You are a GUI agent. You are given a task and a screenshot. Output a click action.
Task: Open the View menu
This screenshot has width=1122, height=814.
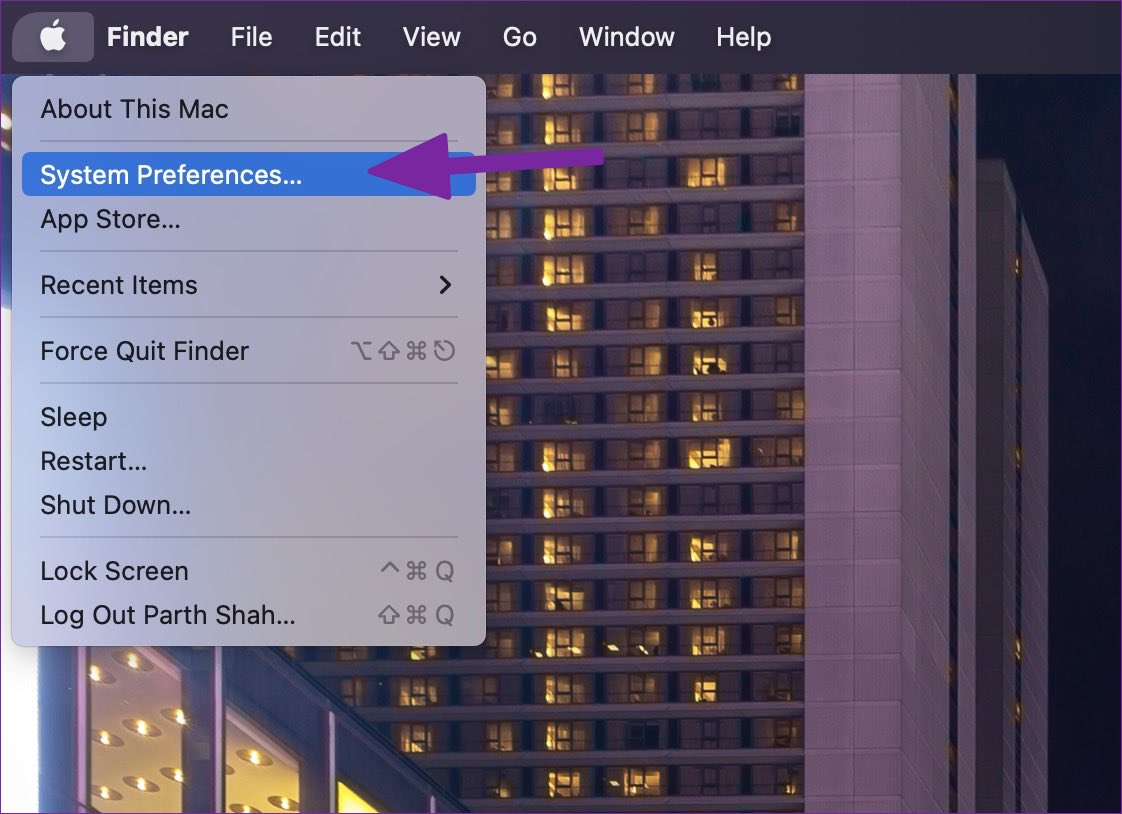click(x=431, y=36)
